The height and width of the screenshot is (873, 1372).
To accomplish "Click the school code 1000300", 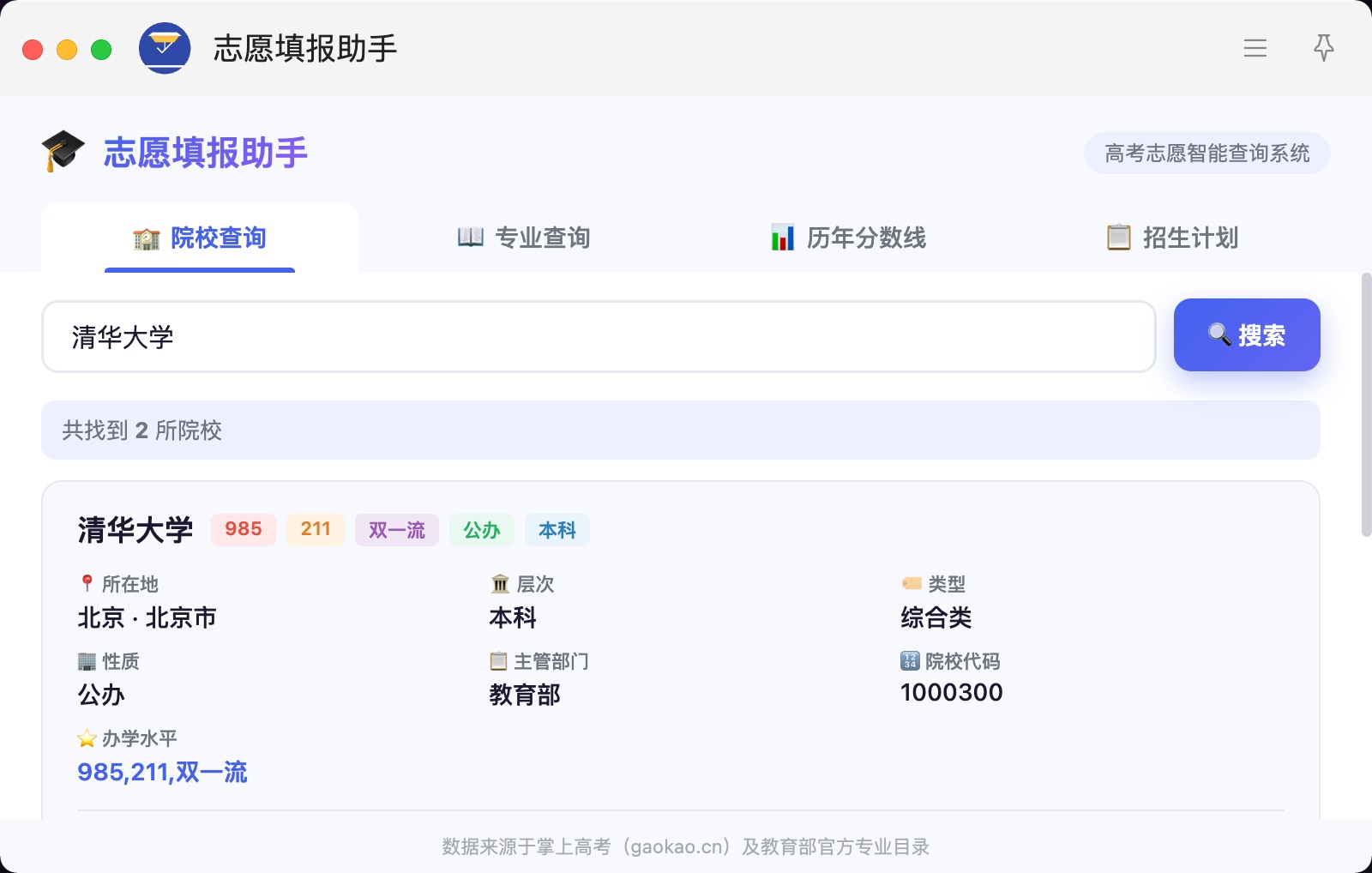I will pyautogui.click(x=951, y=692).
